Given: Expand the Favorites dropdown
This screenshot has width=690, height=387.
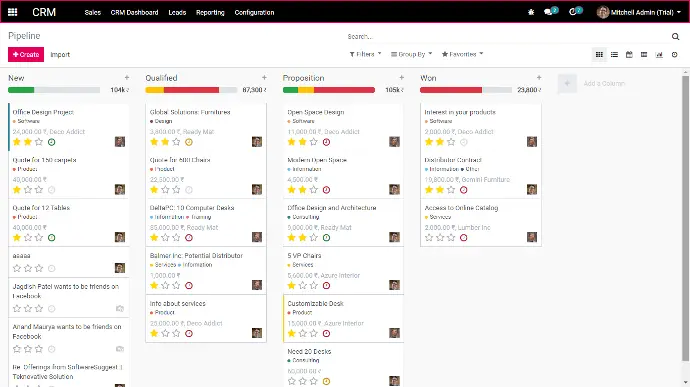Looking at the screenshot, I should pos(462,54).
